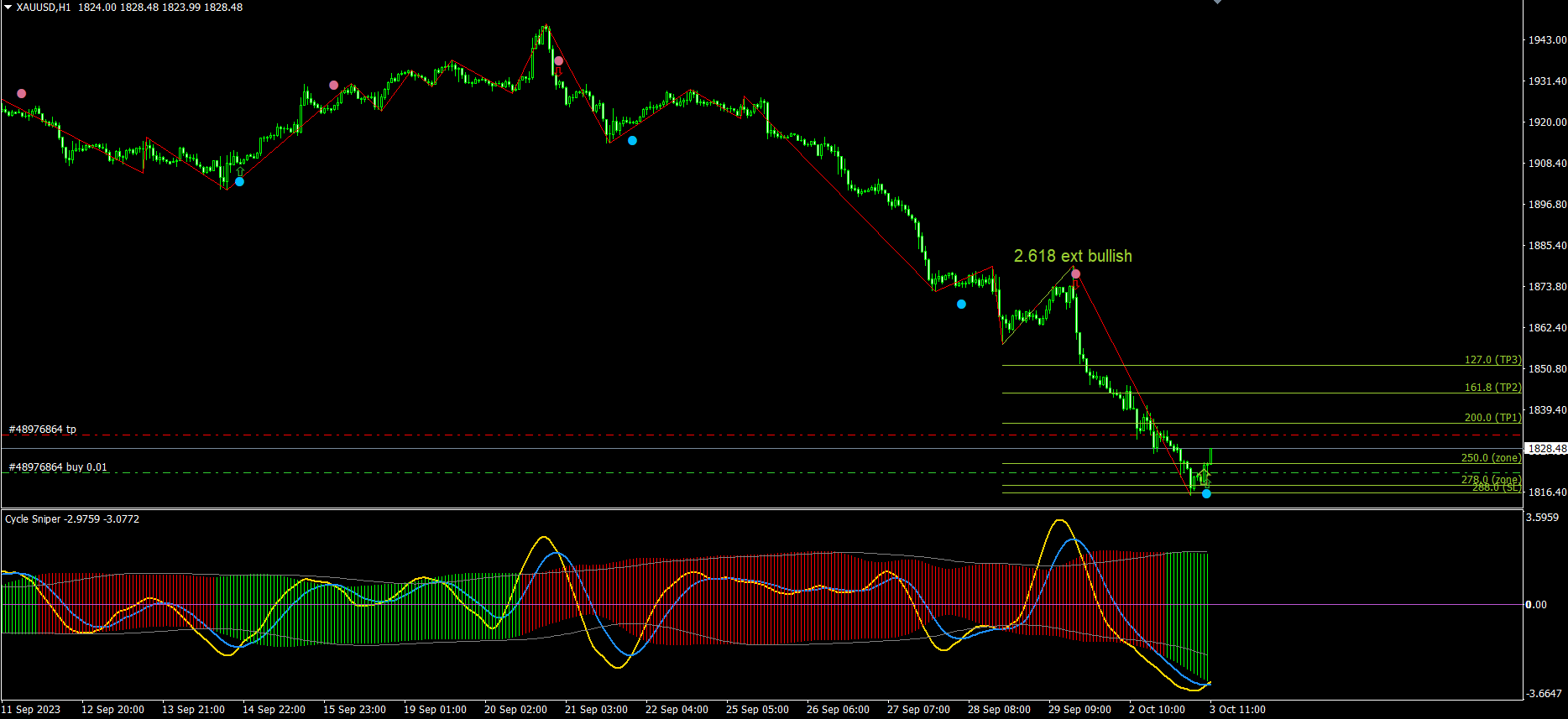Click the '15 Sep 23:00' time axis label
The width and height of the screenshot is (1568, 719).
tap(354, 710)
